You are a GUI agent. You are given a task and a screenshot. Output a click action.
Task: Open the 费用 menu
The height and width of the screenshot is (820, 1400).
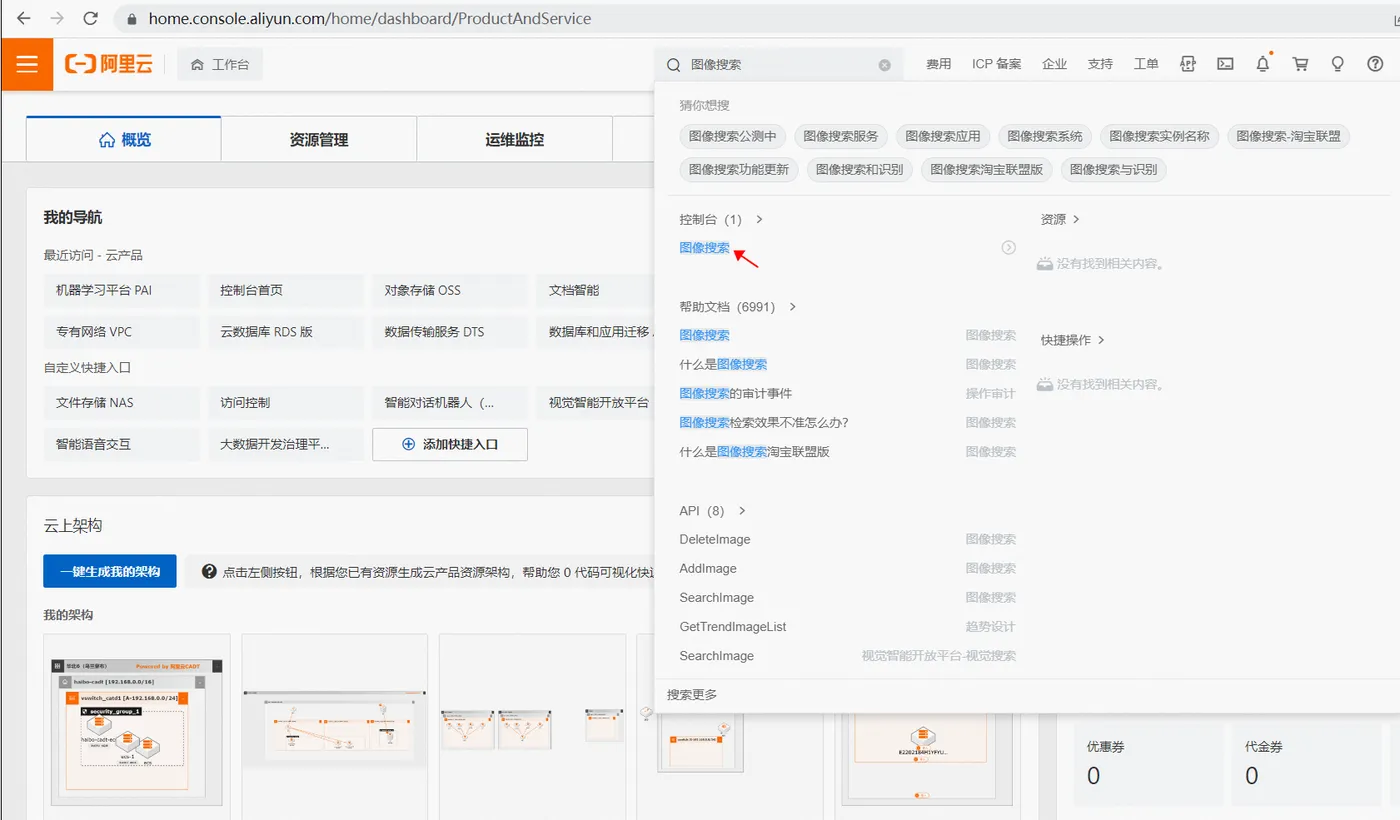(938, 64)
